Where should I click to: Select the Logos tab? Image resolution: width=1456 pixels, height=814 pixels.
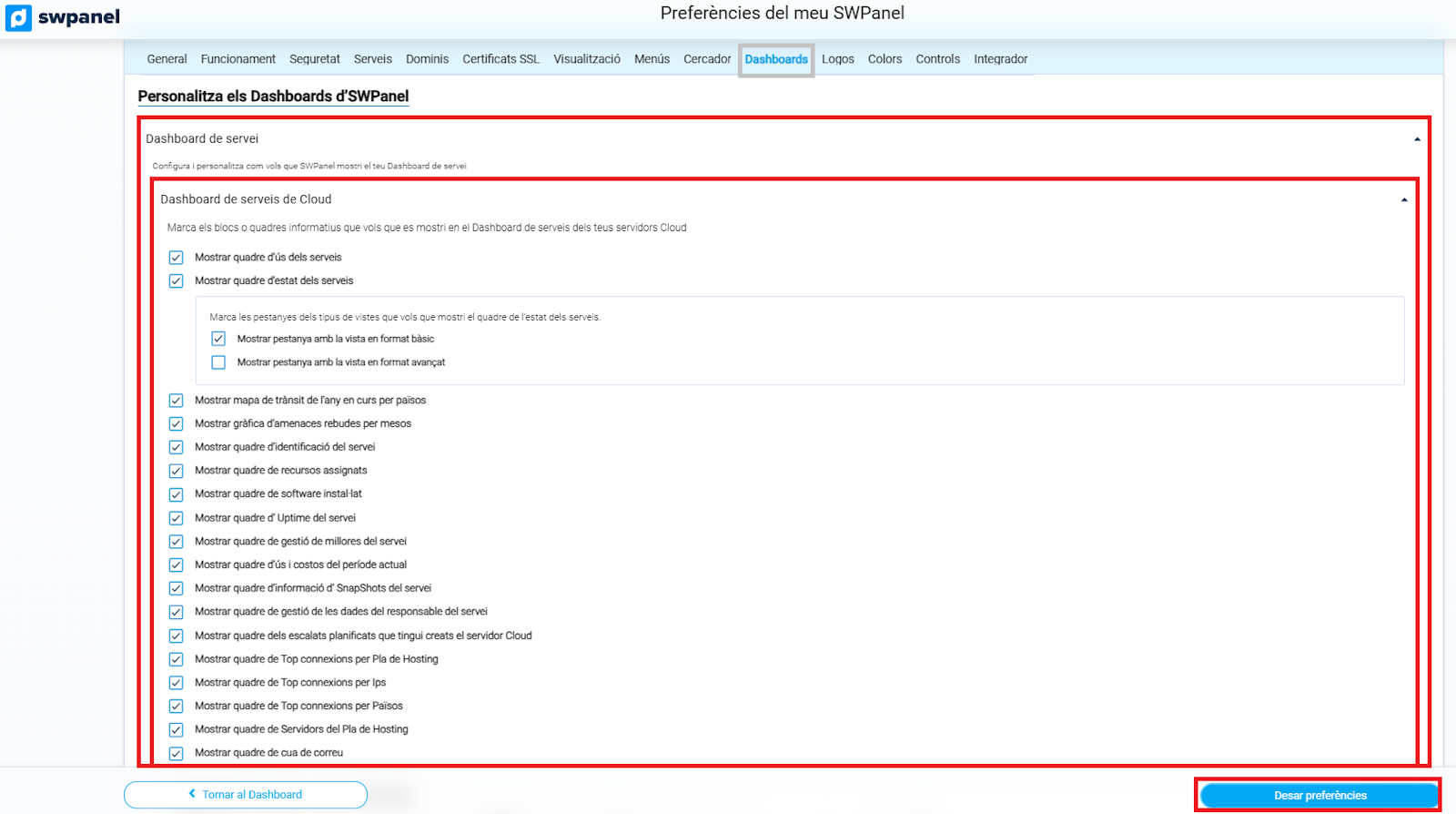point(837,59)
